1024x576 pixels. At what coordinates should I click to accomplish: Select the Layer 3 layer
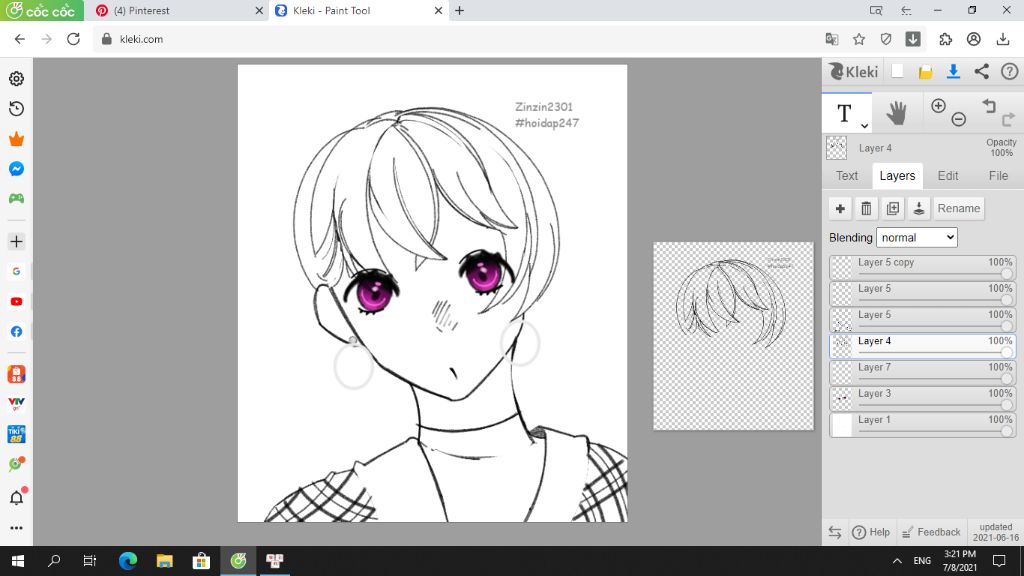(922, 399)
